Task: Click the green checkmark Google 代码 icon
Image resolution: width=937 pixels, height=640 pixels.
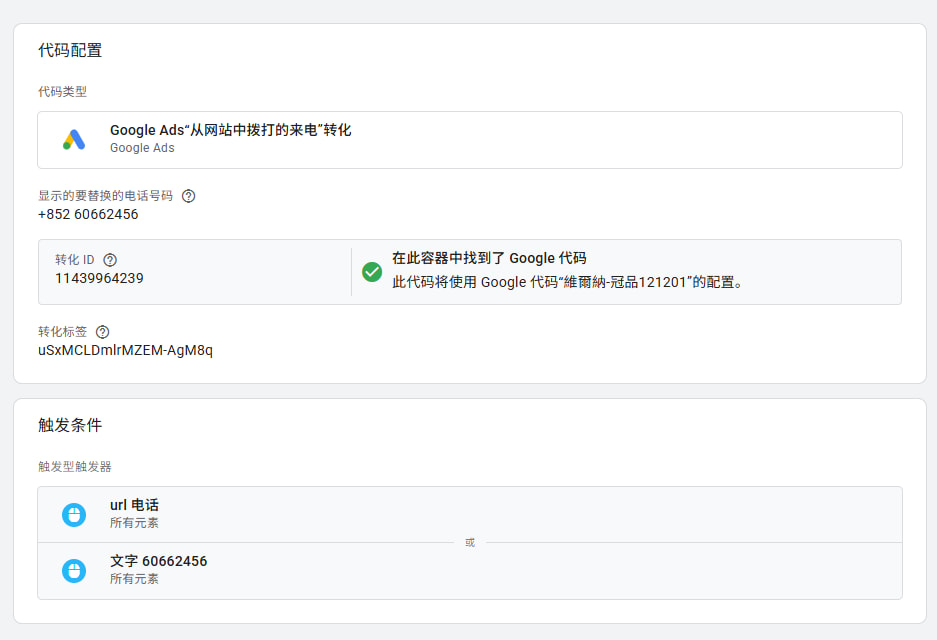Action: click(x=372, y=271)
